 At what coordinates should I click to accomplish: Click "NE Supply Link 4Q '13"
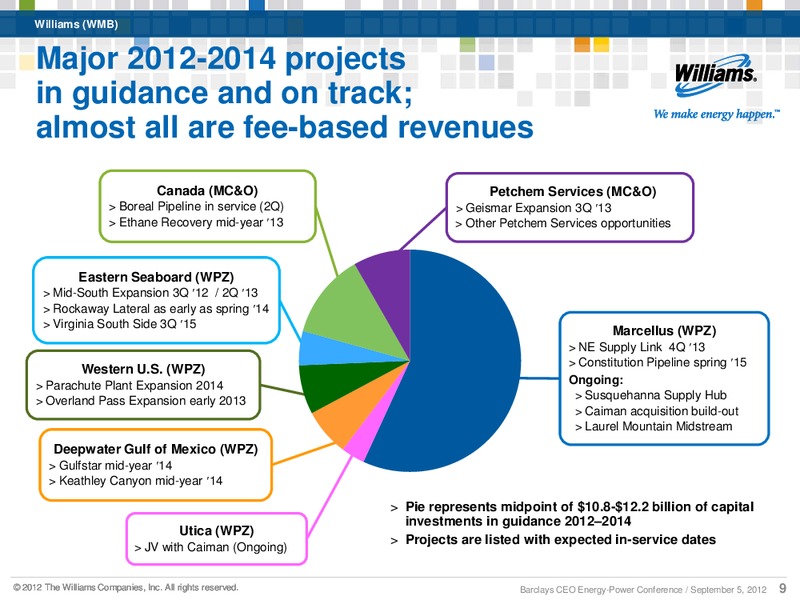point(641,347)
